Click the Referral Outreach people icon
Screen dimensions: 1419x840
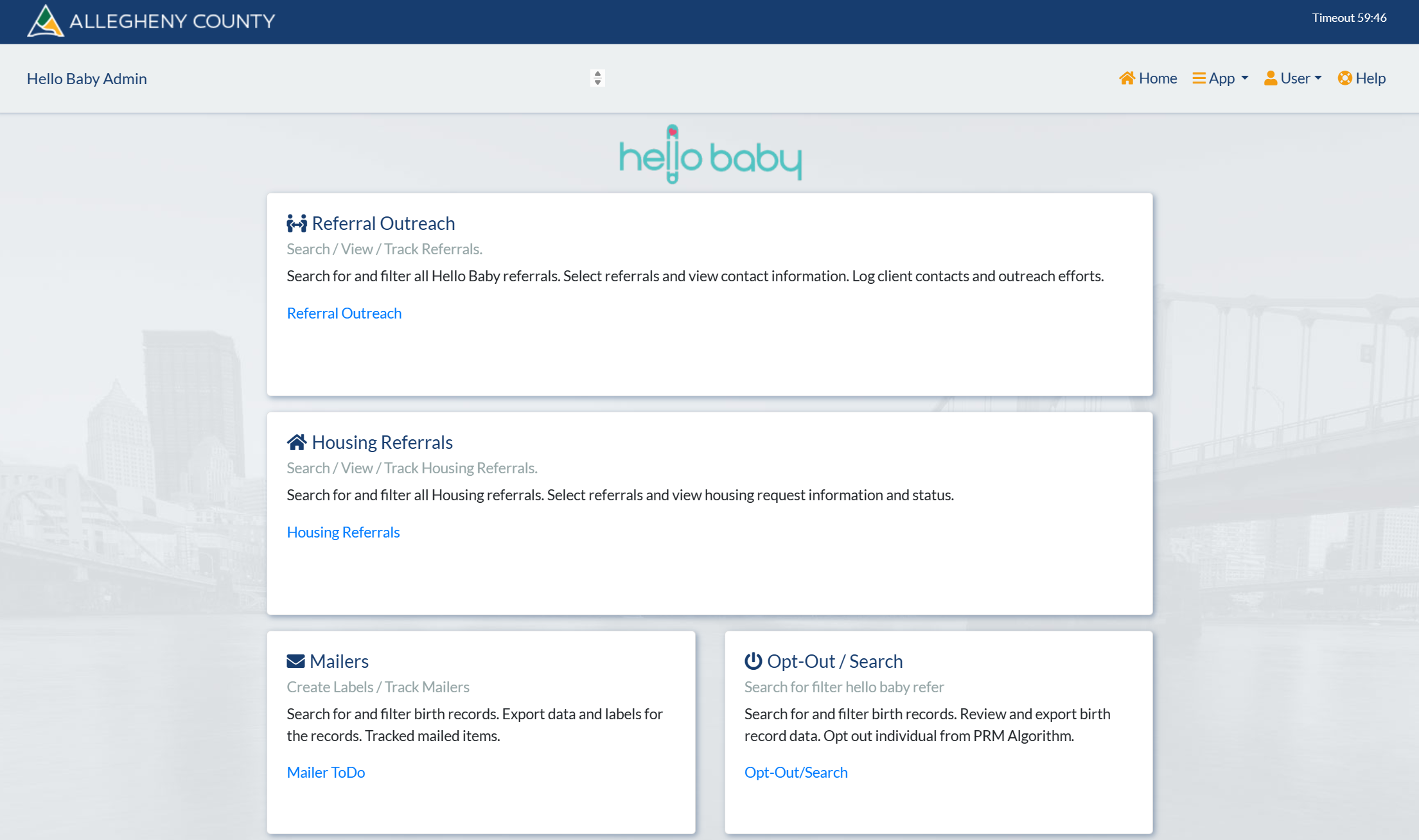coord(297,223)
